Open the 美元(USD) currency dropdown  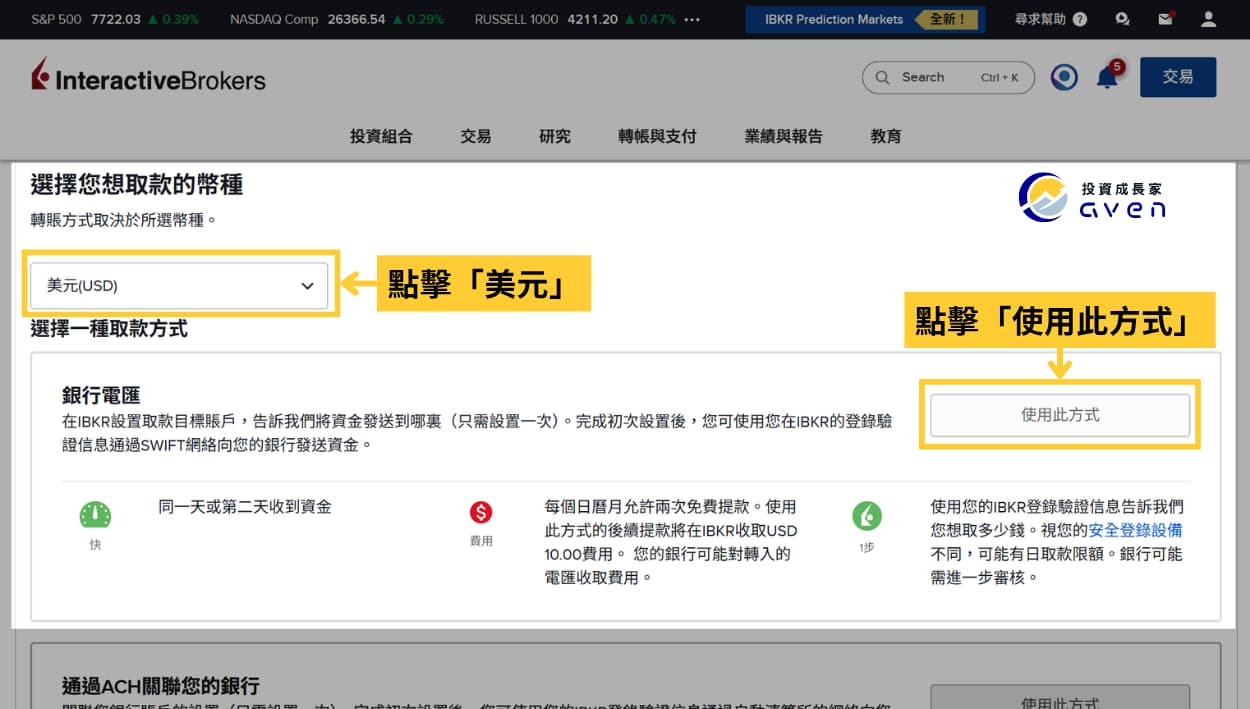(179, 286)
